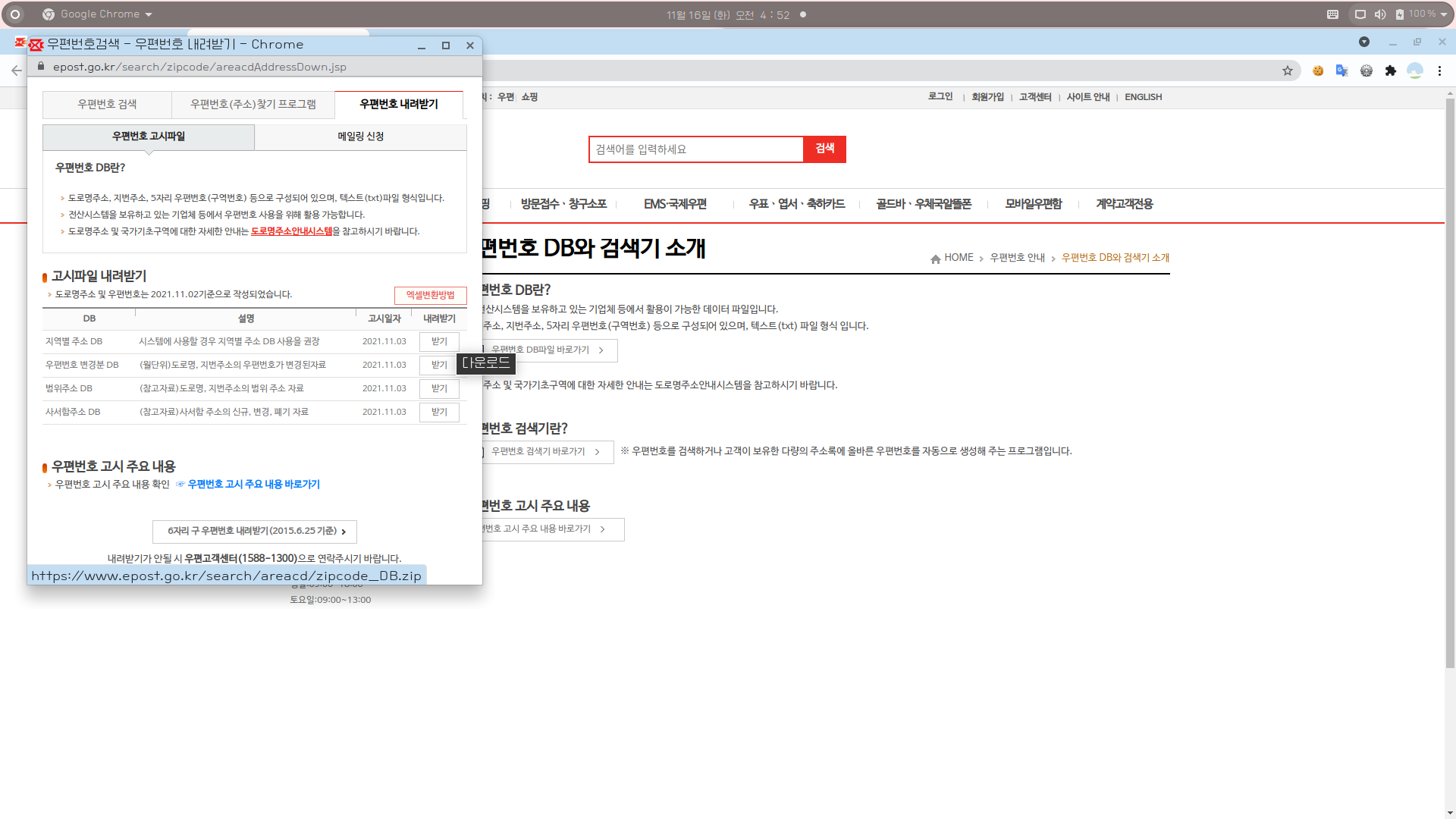Click the tab search dropdown circle button
The width and height of the screenshot is (1456, 819).
(x=1363, y=42)
